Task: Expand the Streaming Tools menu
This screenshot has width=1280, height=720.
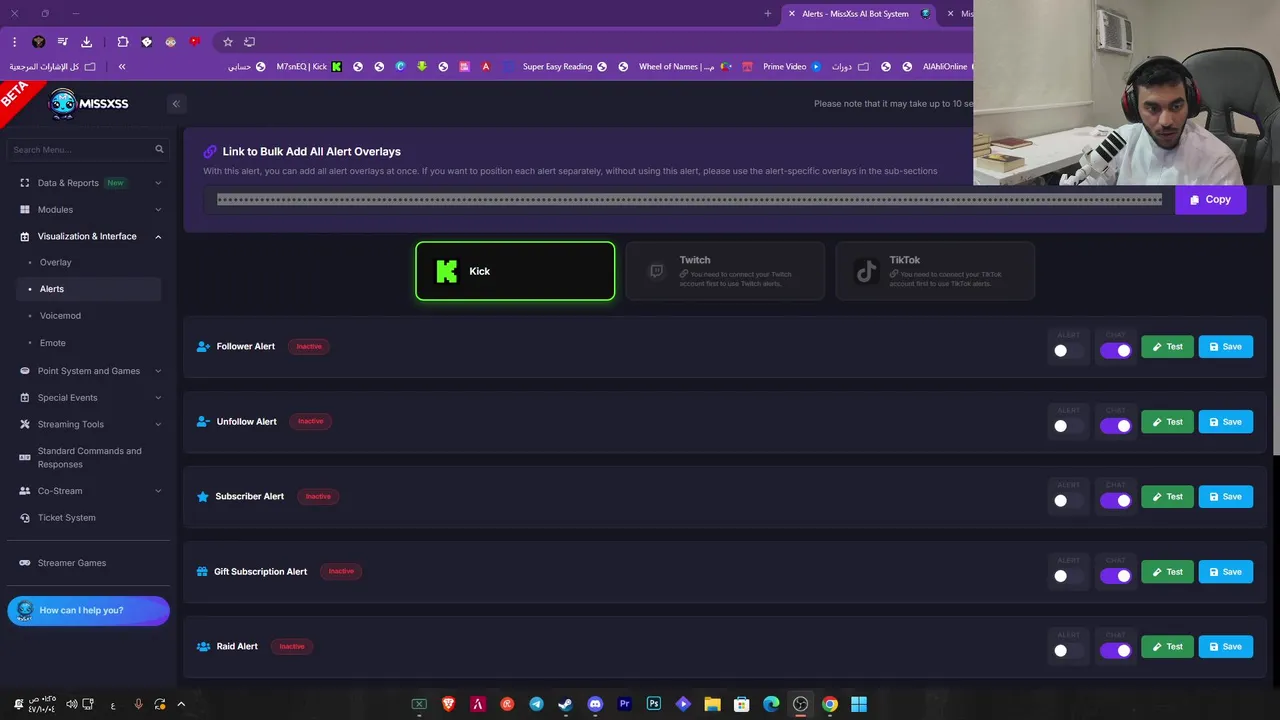Action: click(89, 425)
